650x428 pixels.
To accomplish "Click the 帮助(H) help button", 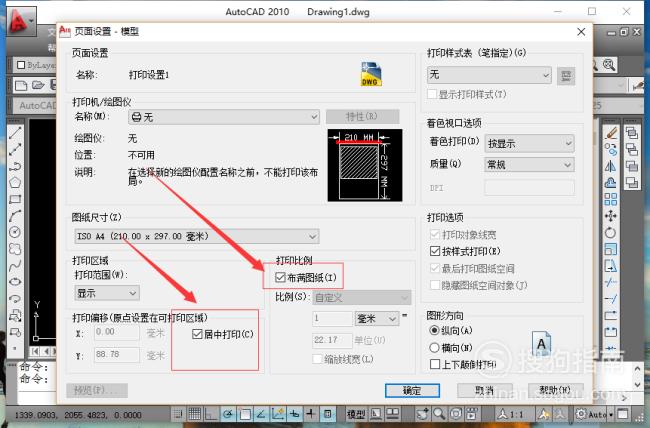I will [555, 390].
